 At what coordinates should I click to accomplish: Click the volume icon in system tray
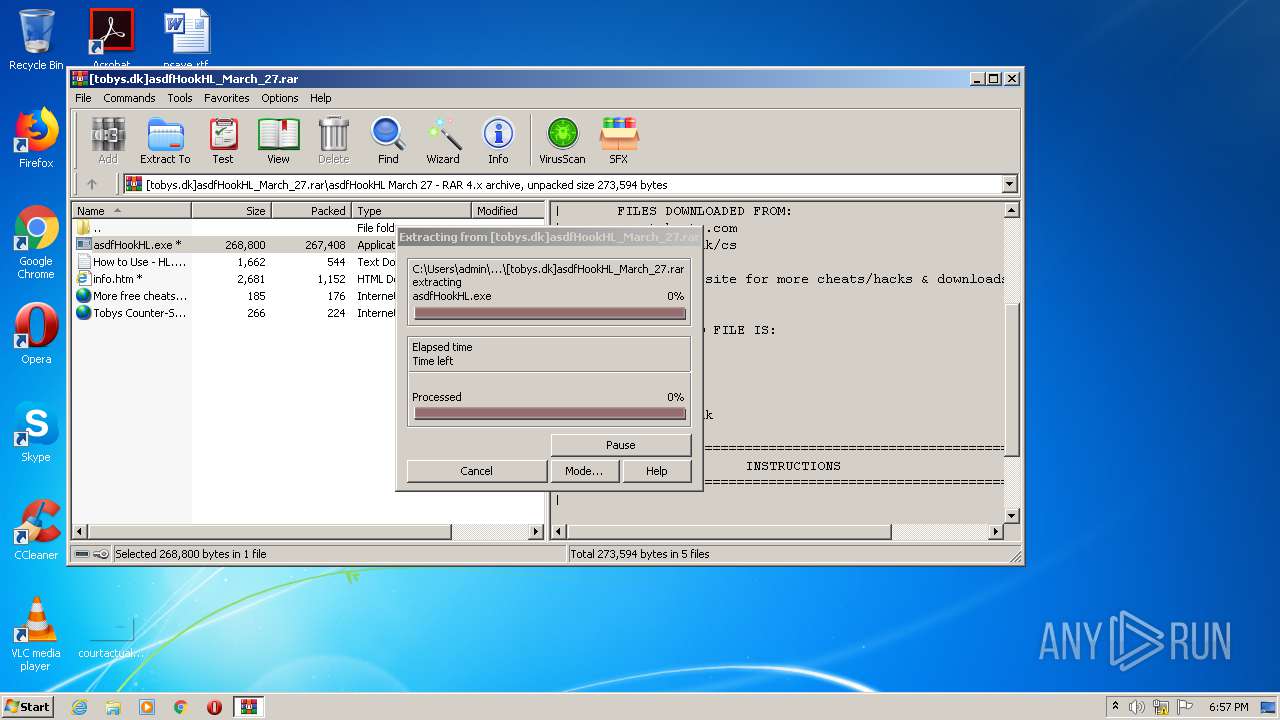pos(1137,707)
